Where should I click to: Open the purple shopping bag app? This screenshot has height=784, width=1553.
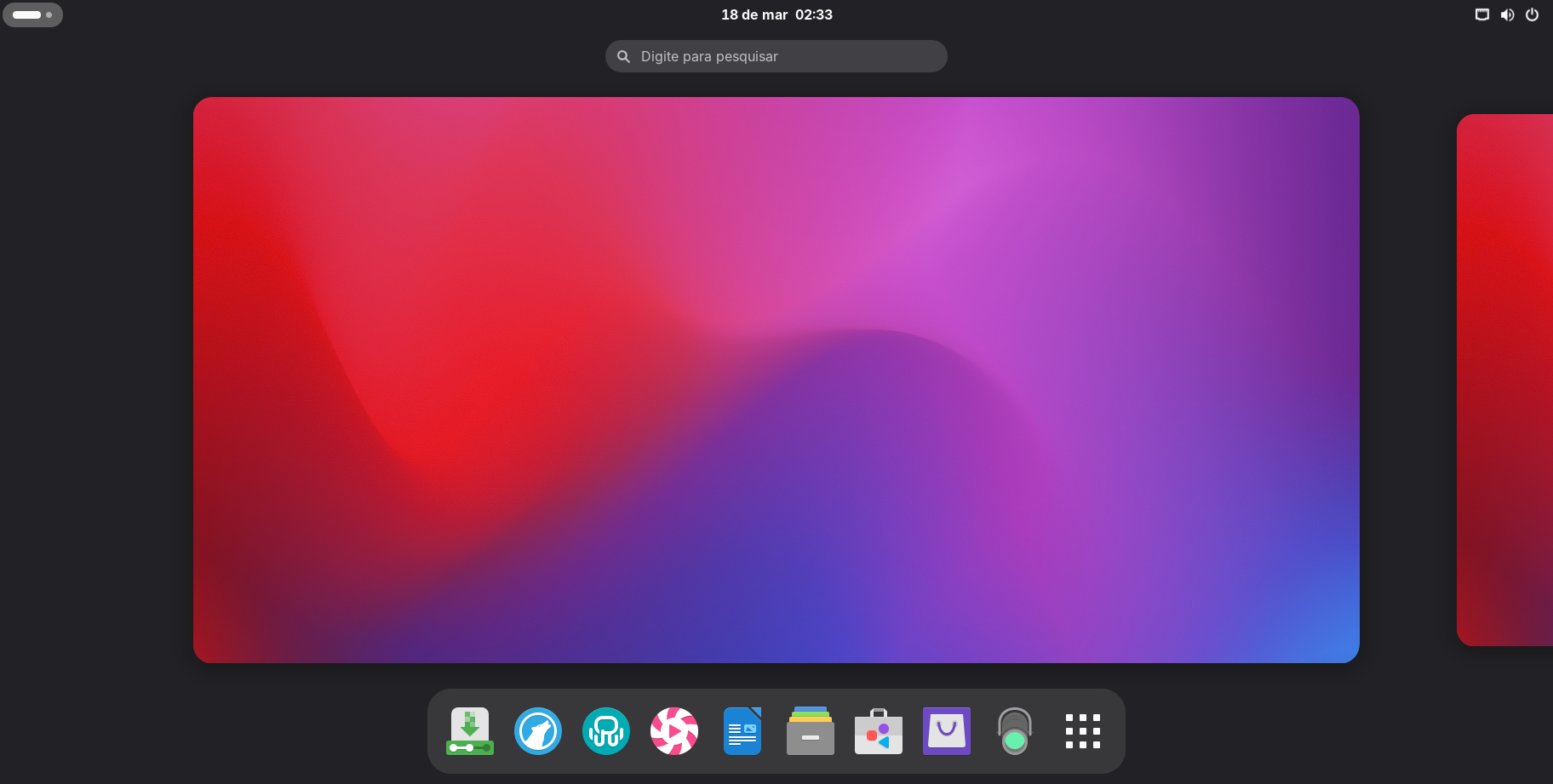click(947, 731)
